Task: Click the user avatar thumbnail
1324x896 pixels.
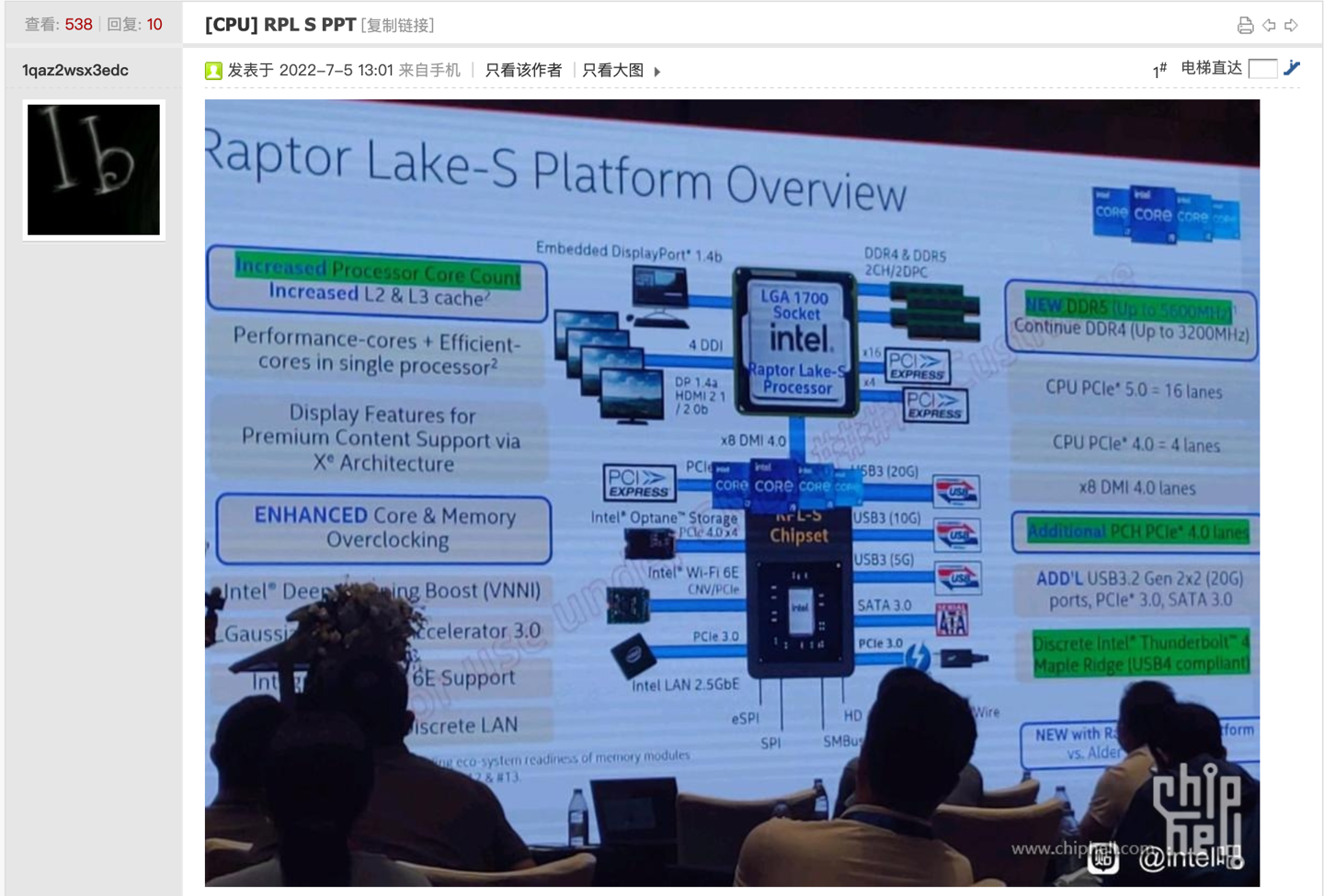Action: tap(94, 170)
